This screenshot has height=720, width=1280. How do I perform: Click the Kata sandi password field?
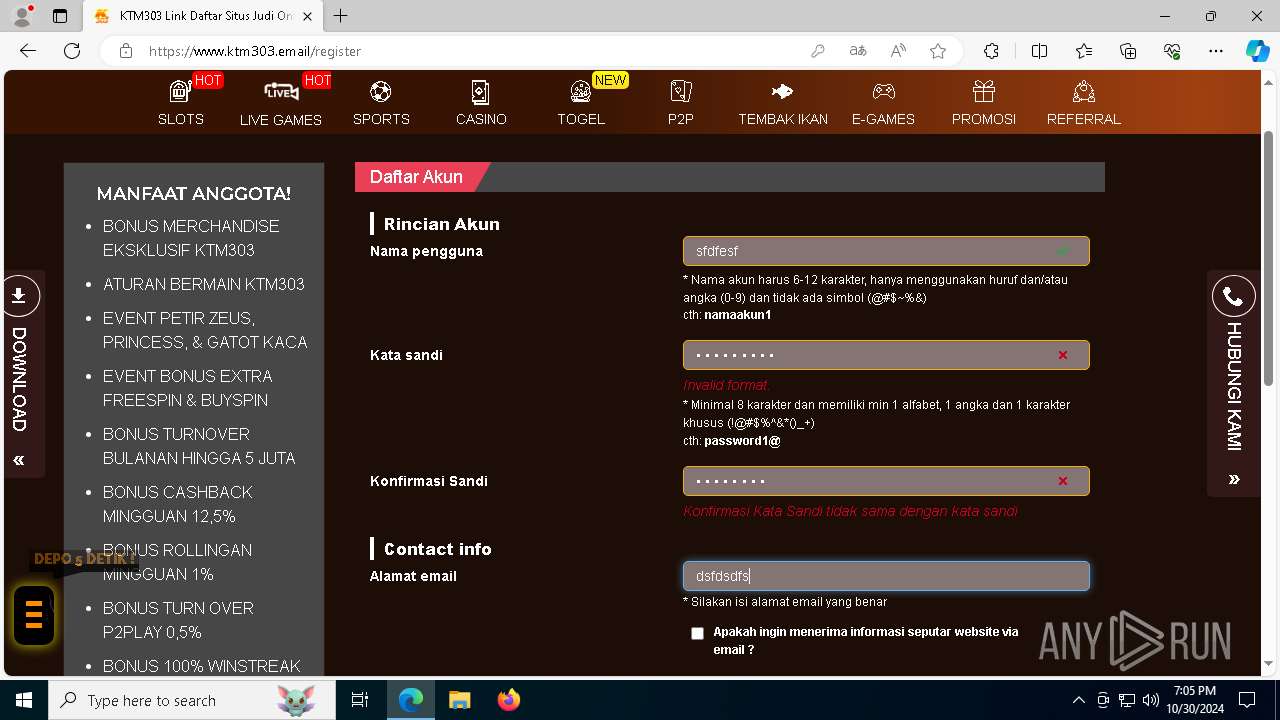pyautogui.click(x=886, y=355)
